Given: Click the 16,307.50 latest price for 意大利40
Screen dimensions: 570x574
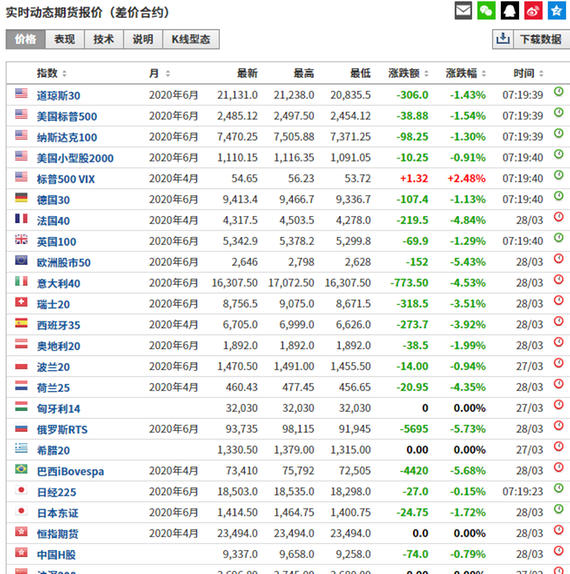Looking at the screenshot, I should click(x=235, y=283).
